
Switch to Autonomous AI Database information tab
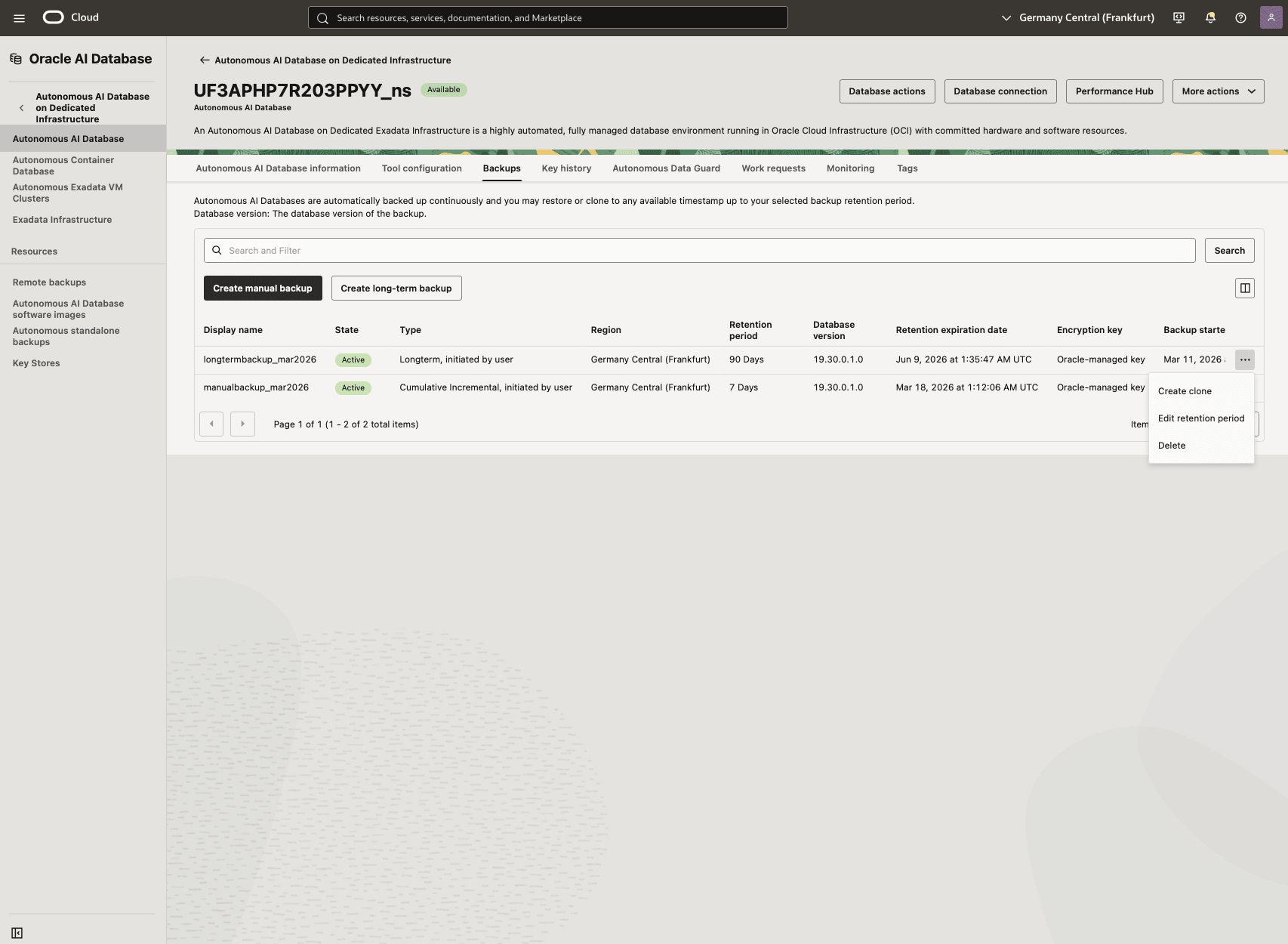(278, 168)
